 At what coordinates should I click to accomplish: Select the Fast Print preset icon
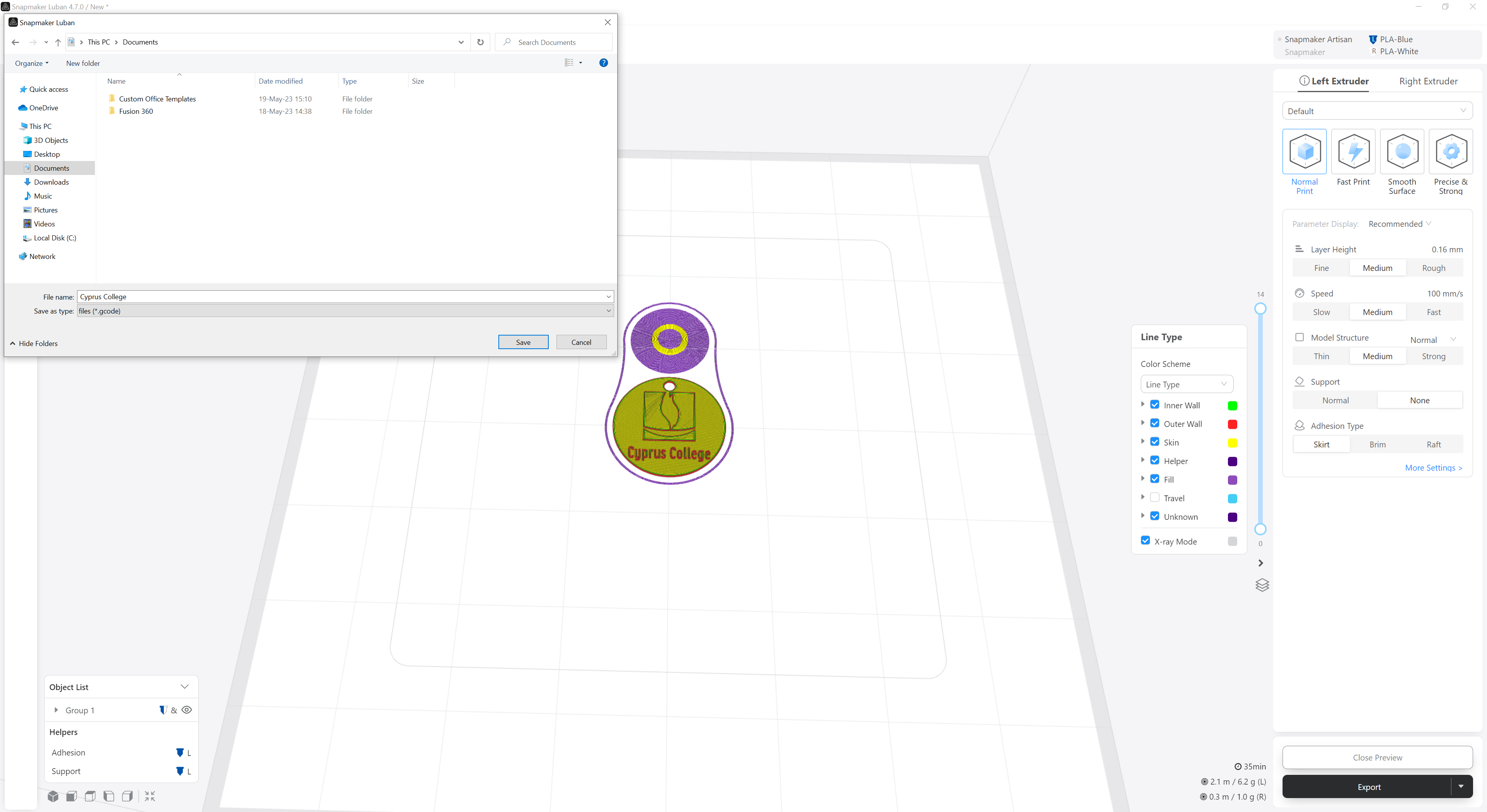pyautogui.click(x=1353, y=151)
